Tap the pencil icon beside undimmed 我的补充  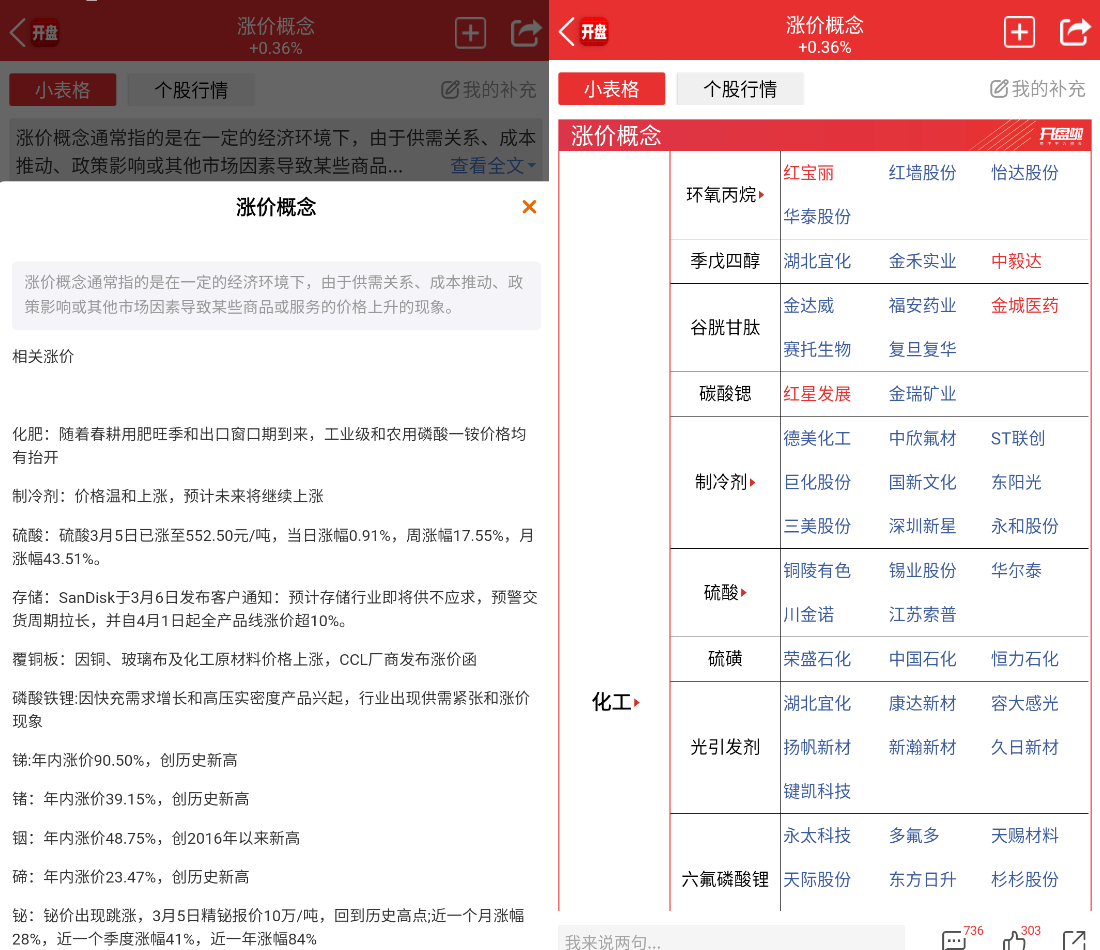pos(999,89)
